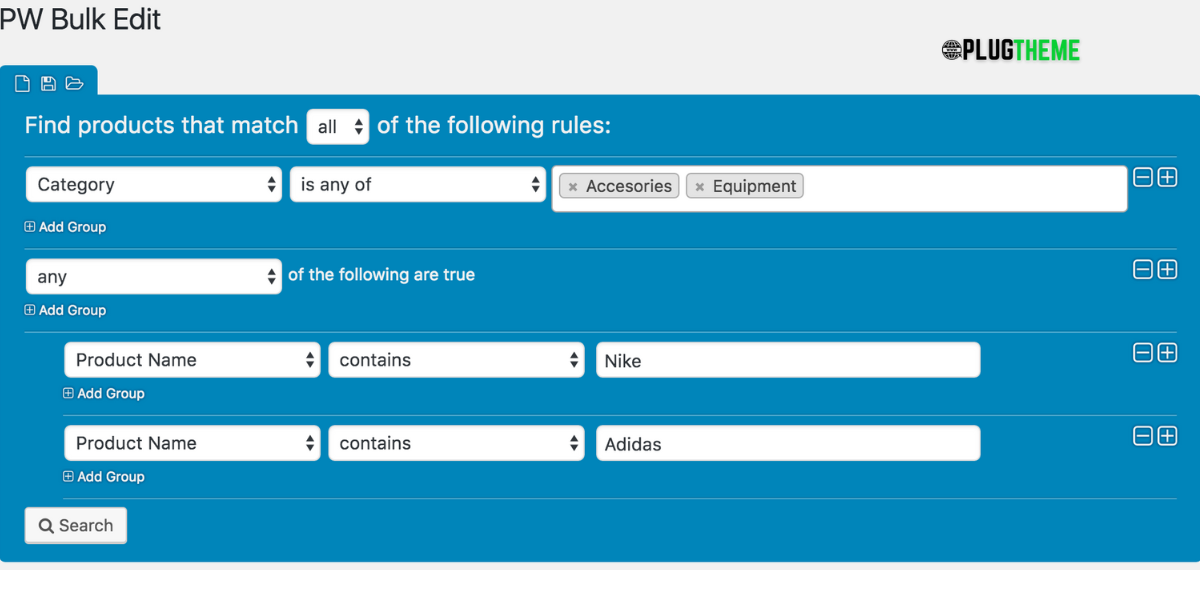Click the new filter document icon
1200x600 pixels.
click(22, 83)
